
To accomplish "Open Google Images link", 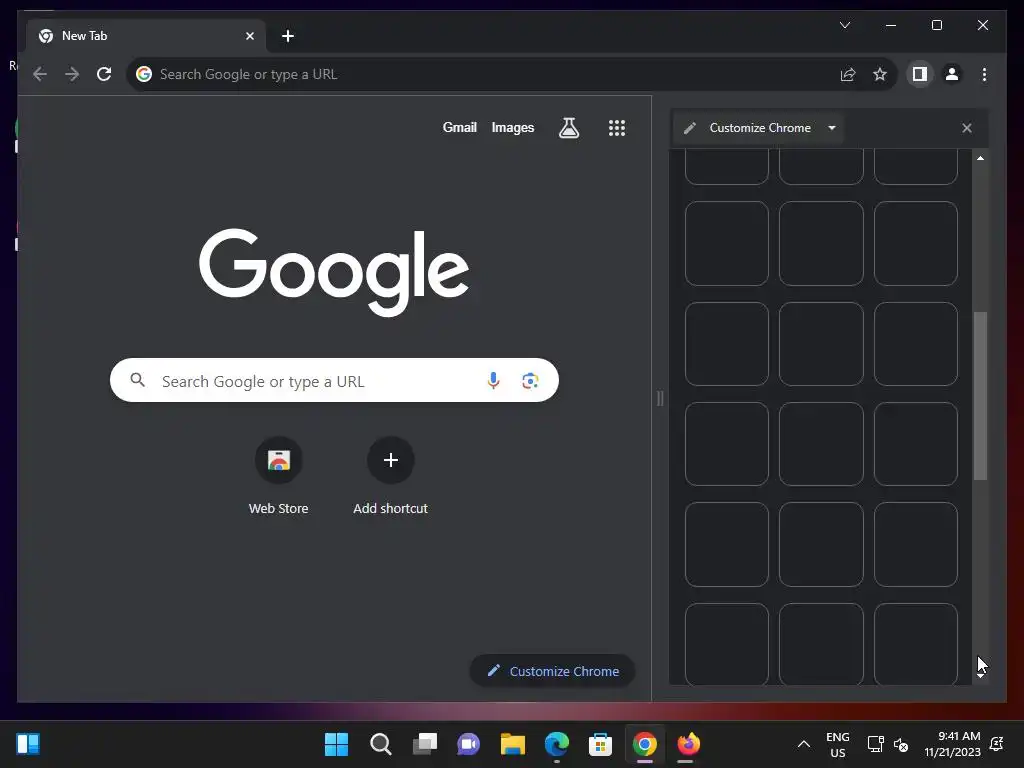I will pyautogui.click(x=513, y=127).
